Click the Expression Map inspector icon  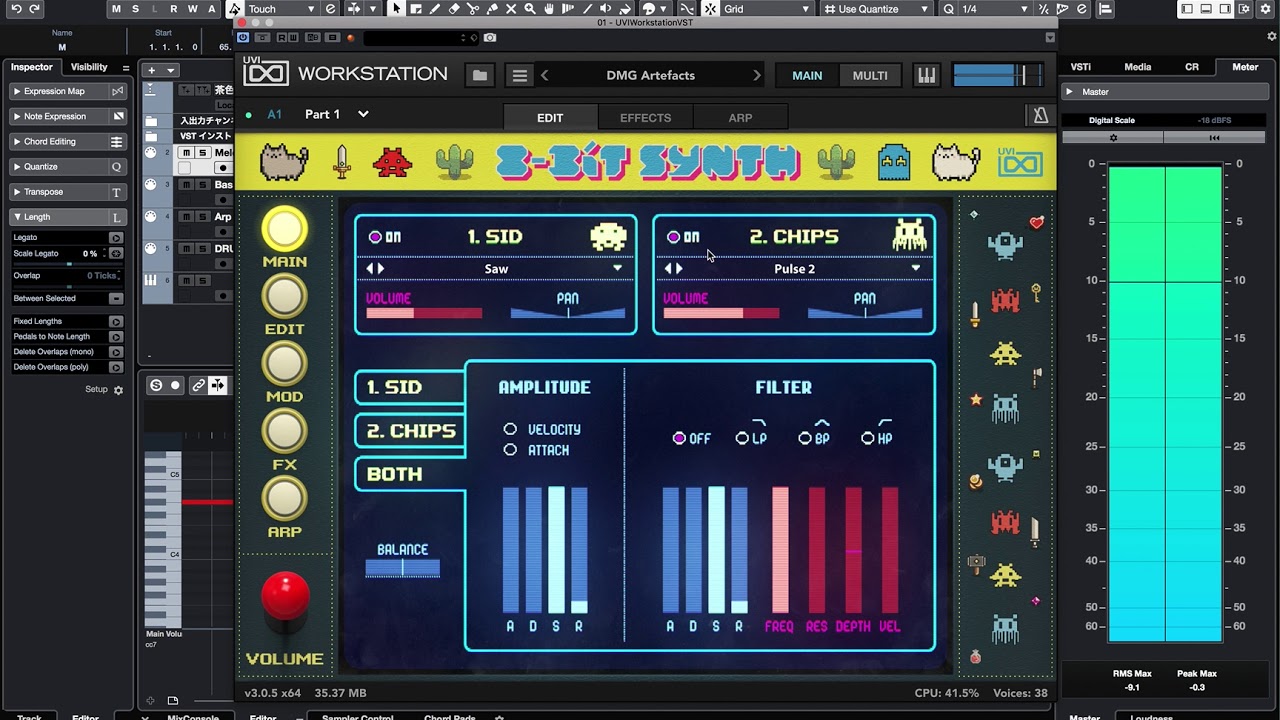(117, 91)
